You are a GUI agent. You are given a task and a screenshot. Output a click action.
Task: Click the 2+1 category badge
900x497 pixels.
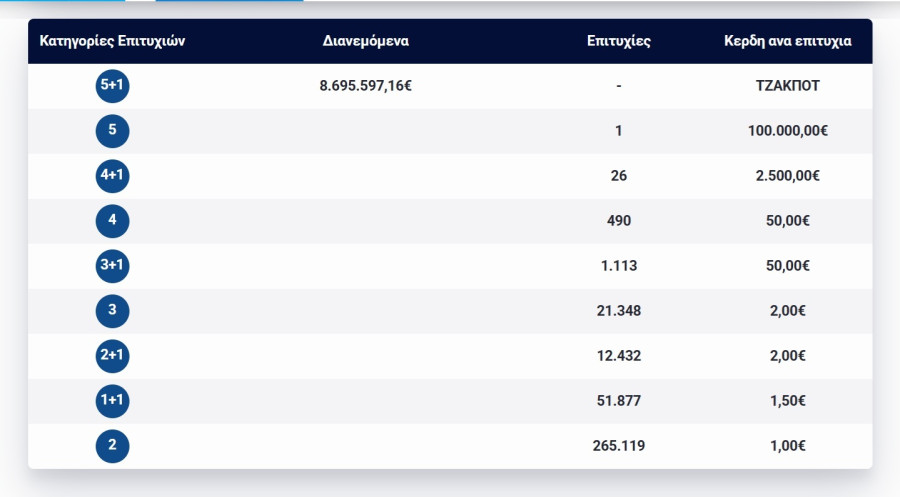tap(112, 356)
